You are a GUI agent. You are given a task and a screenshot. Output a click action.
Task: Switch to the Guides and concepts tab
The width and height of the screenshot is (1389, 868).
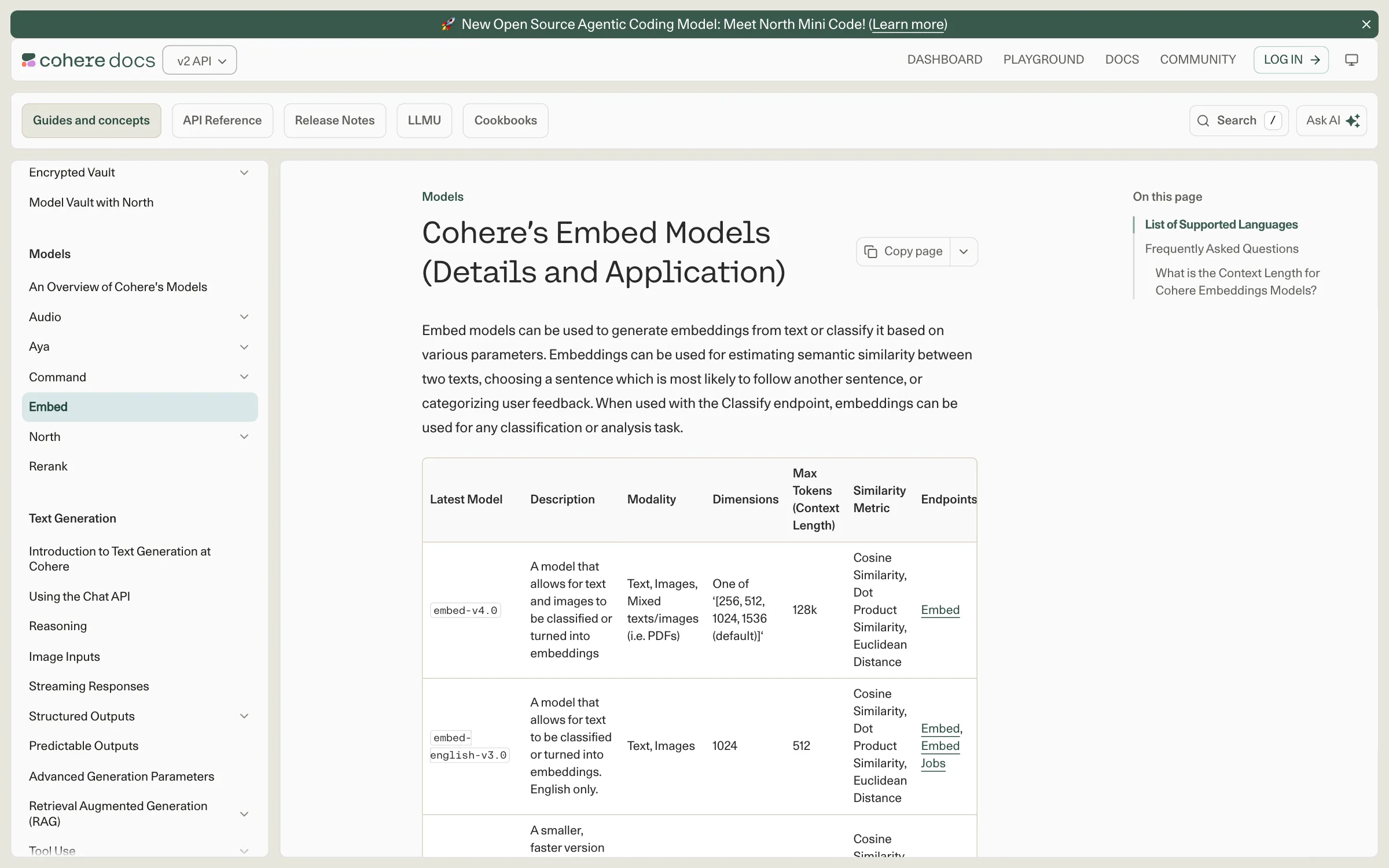click(x=91, y=120)
